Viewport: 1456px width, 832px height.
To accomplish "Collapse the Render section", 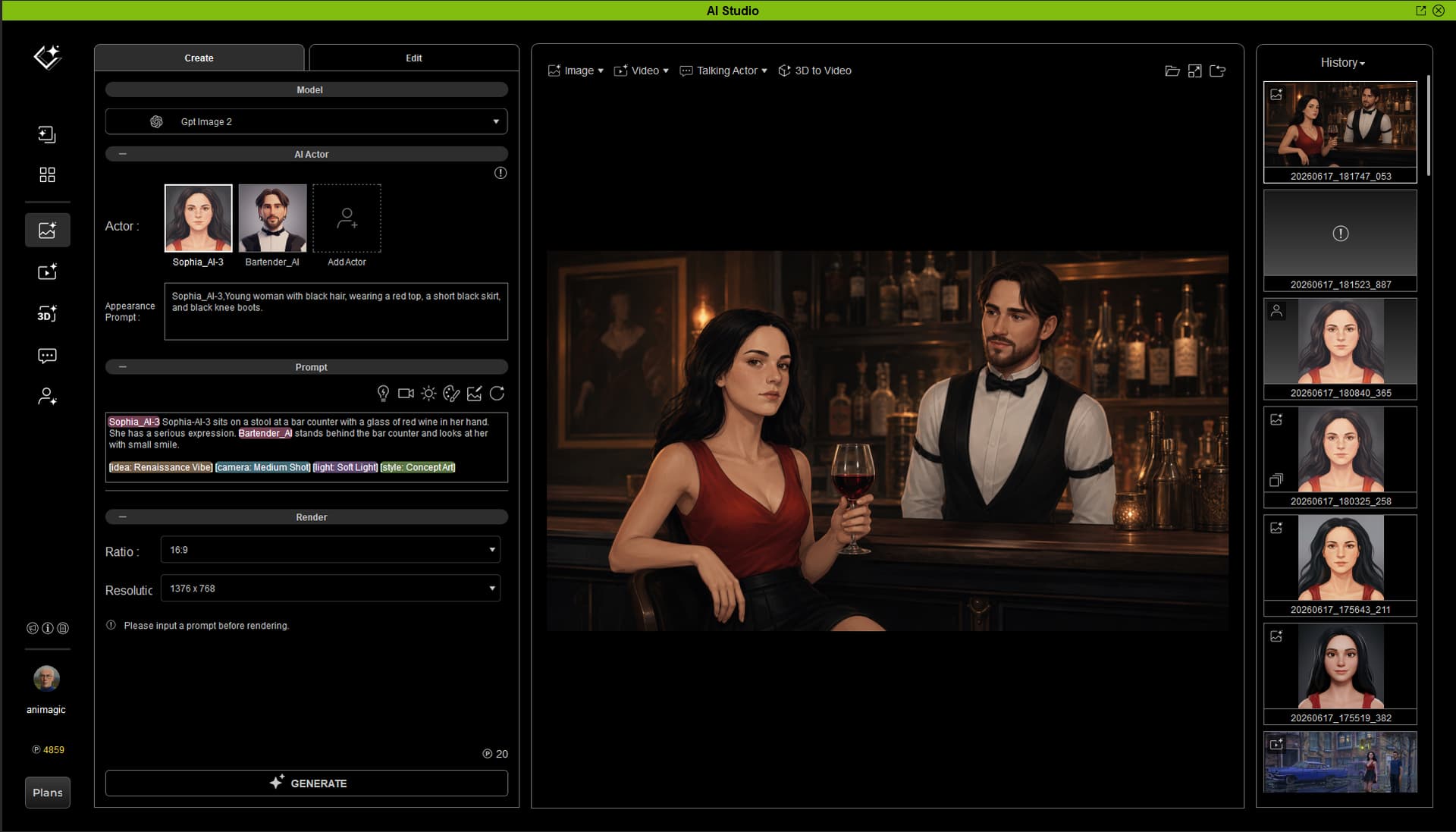I will pos(123,517).
